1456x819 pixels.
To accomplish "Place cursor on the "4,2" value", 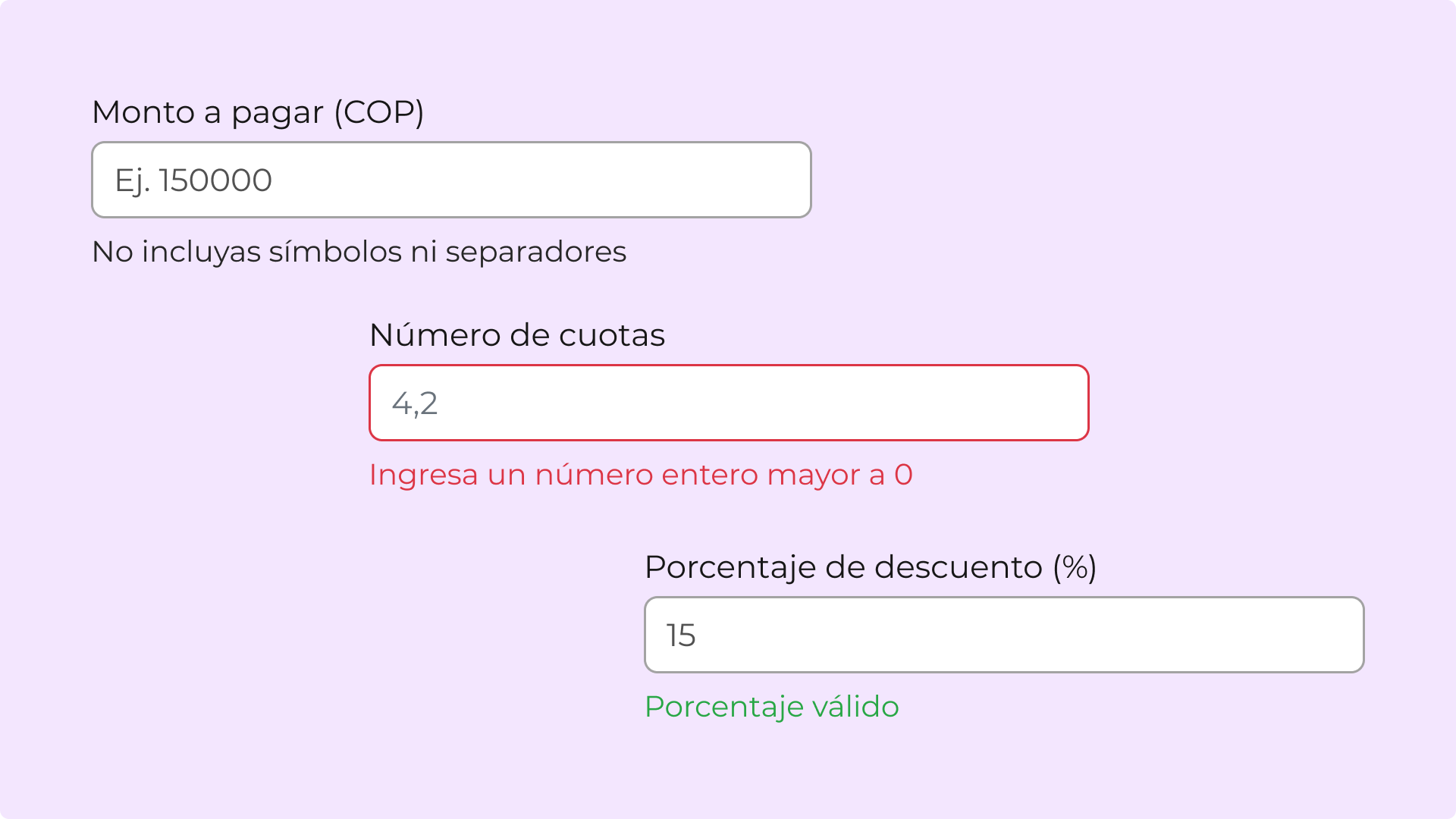I will pyautogui.click(x=415, y=403).
